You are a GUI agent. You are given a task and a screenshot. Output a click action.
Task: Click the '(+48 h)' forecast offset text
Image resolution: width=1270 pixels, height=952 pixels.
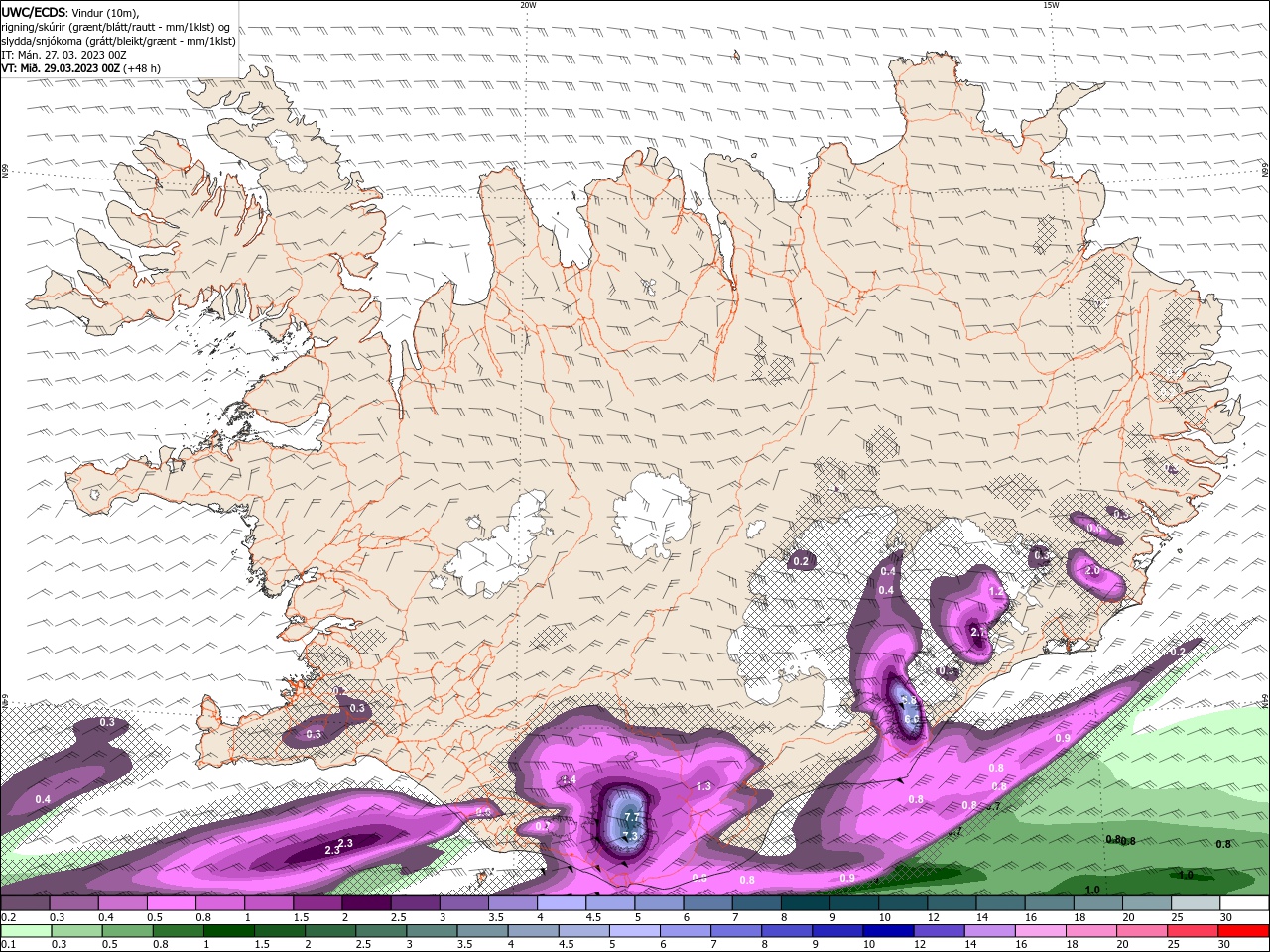coord(143,68)
